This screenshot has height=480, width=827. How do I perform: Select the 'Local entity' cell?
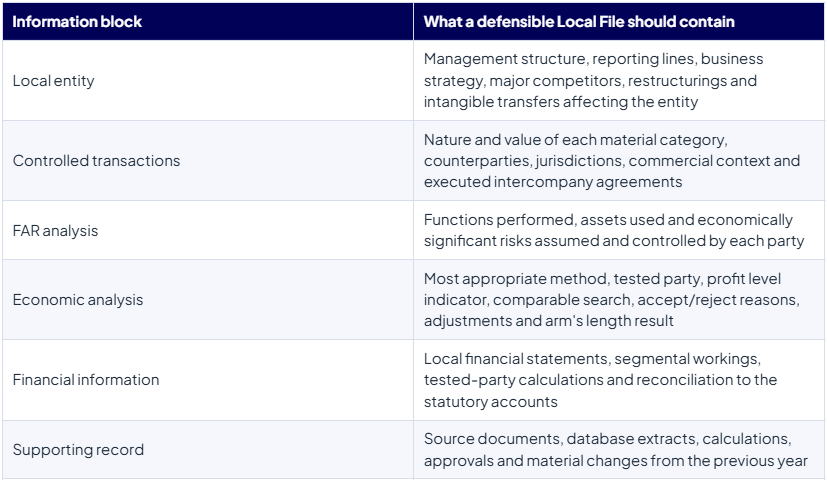[208, 80]
